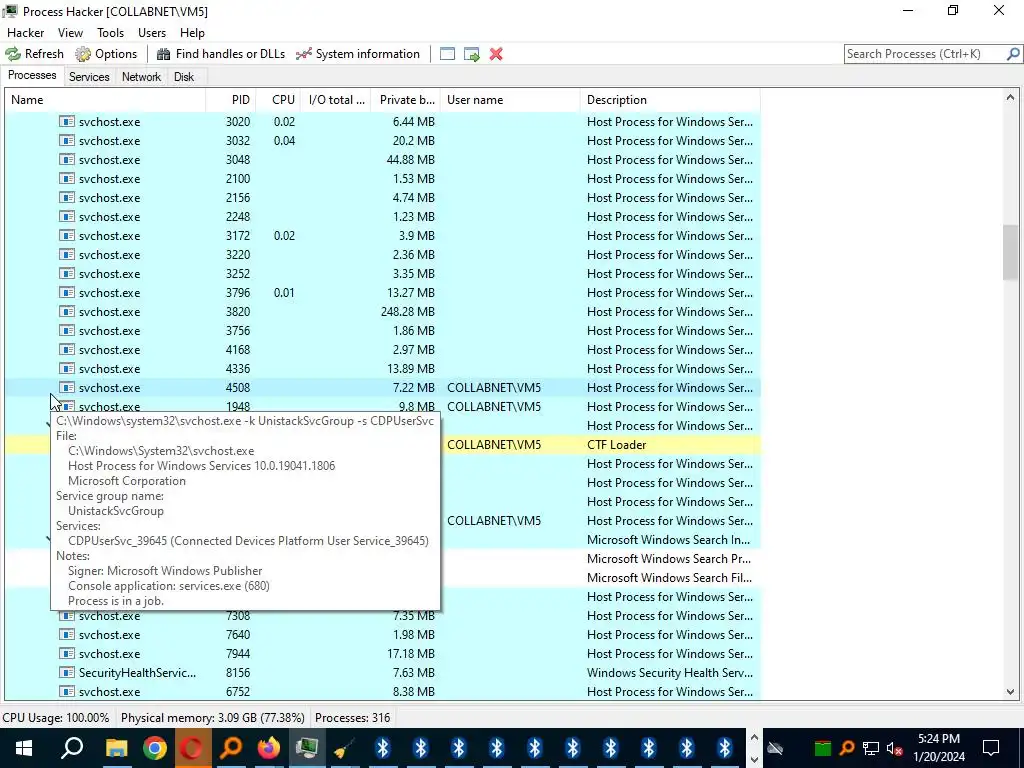Select svchost.exe row with PID 2248
Image resolution: width=1024 pixels, height=768 pixels.
click(383, 217)
